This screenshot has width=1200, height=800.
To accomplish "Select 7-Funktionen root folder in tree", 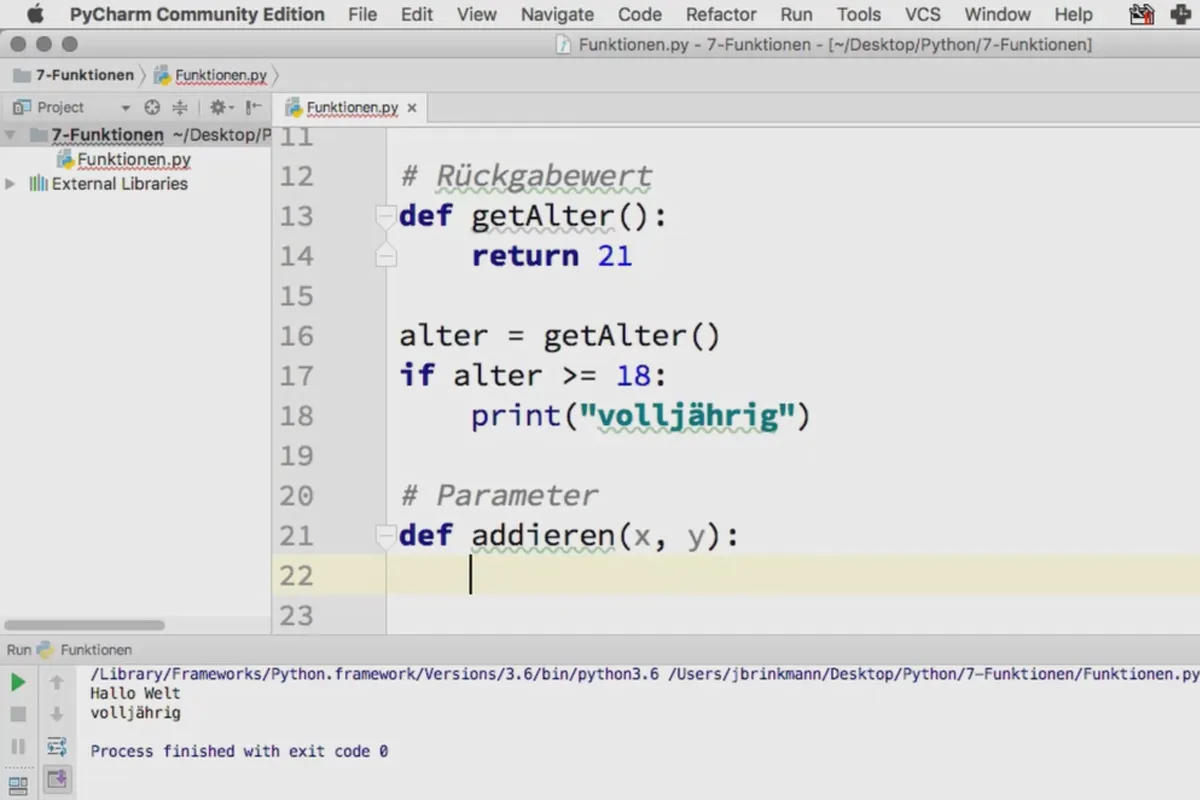I will tap(107, 135).
